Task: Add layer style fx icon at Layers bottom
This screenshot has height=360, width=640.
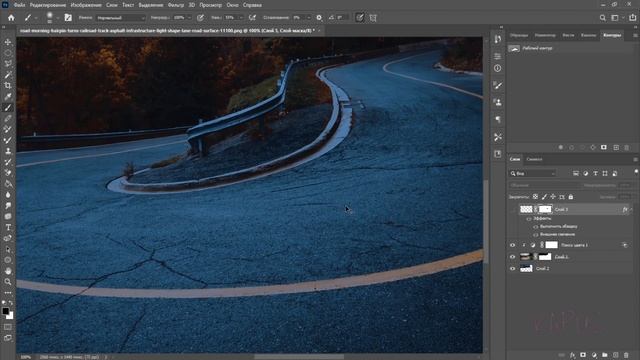Action: 572,355
